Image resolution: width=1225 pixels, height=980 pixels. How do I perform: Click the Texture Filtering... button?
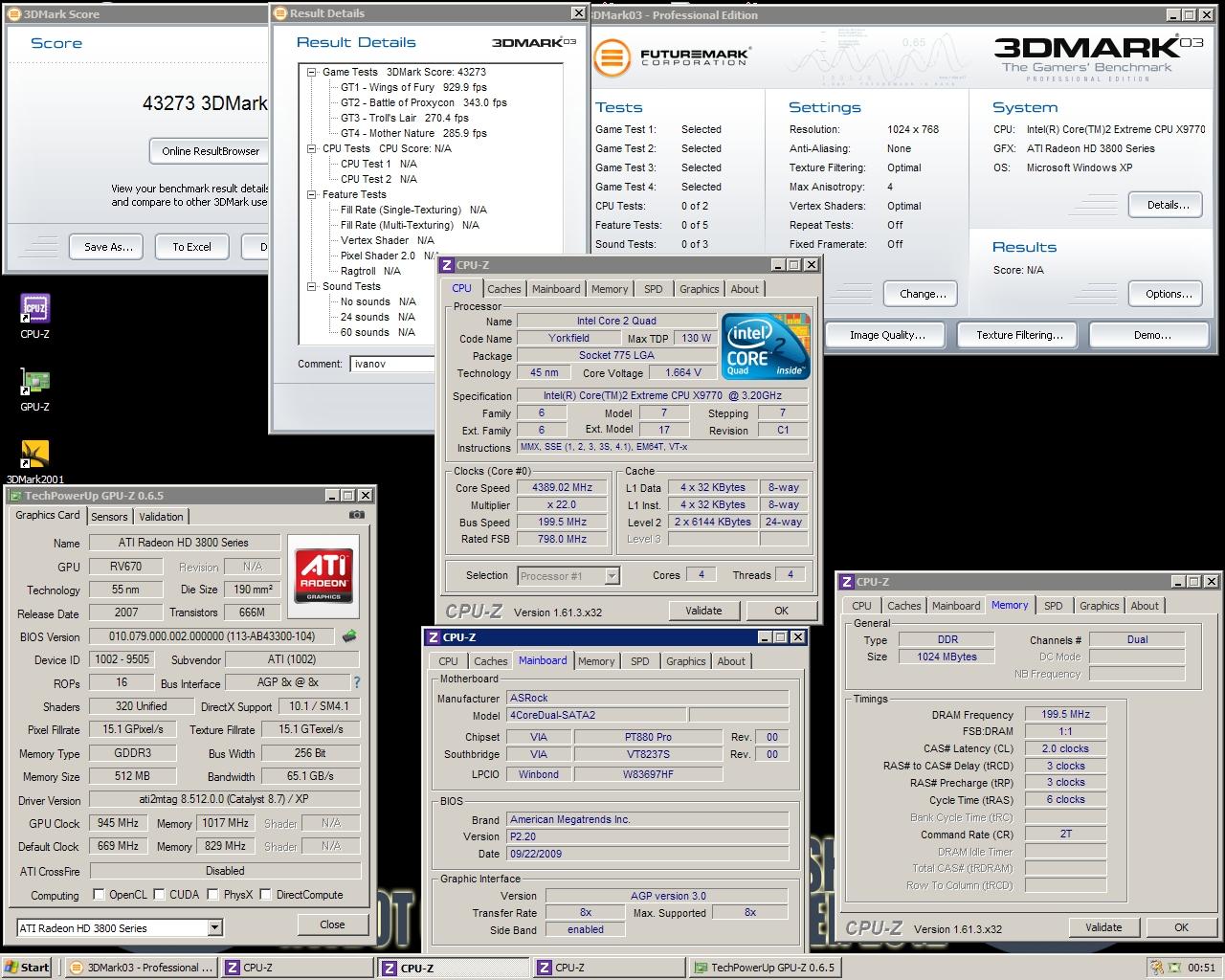click(x=1019, y=335)
